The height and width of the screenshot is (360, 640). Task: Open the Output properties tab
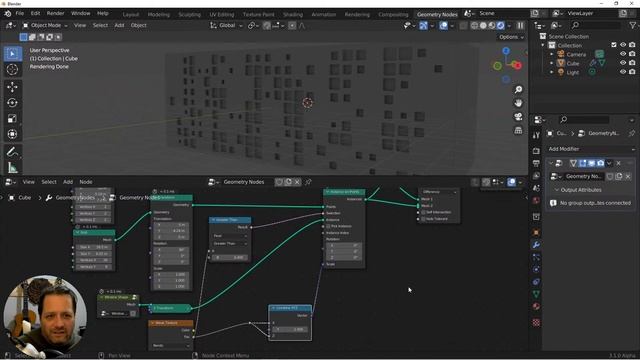536,163
